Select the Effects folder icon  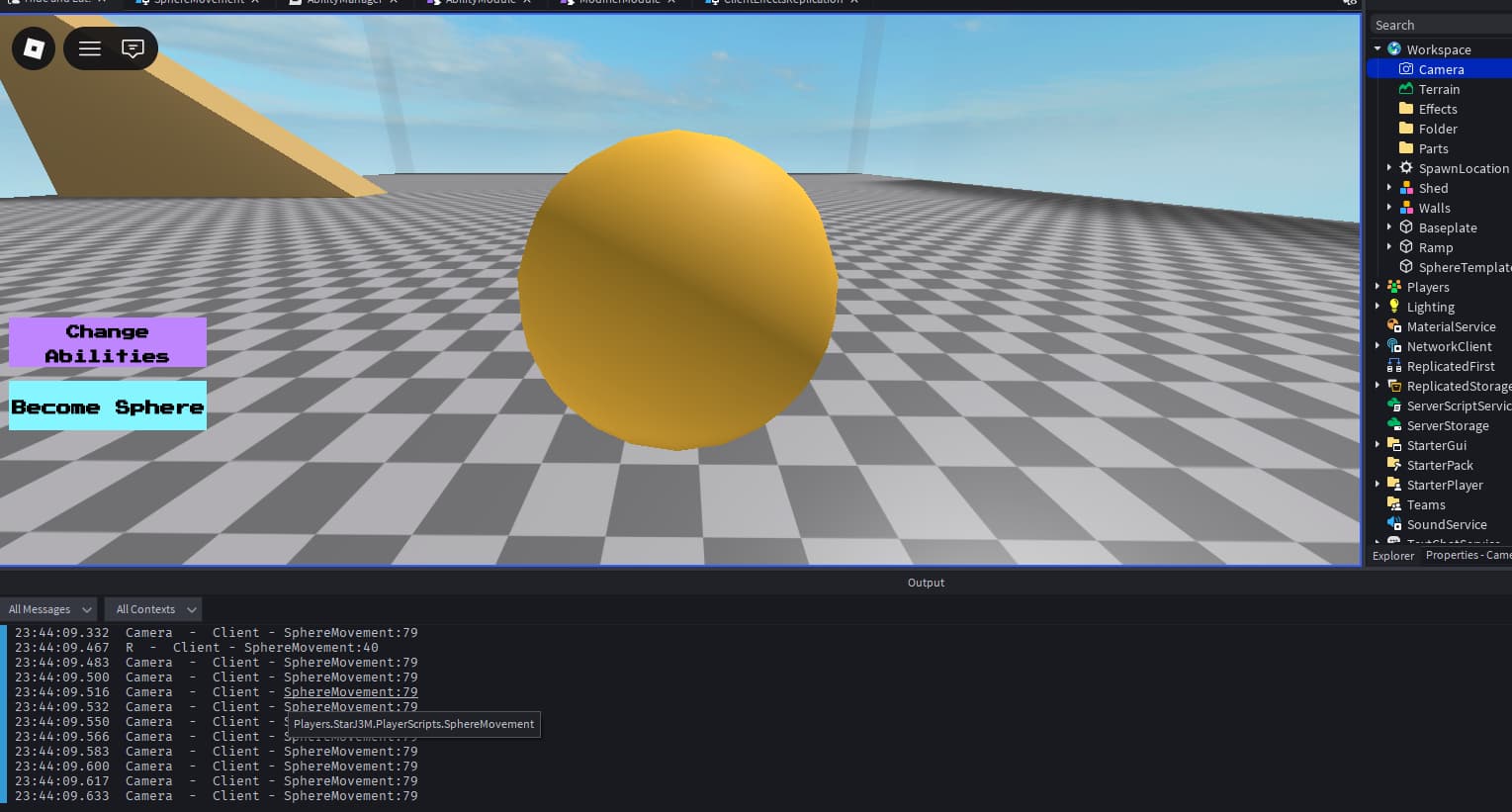click(x=1406, y=109)
